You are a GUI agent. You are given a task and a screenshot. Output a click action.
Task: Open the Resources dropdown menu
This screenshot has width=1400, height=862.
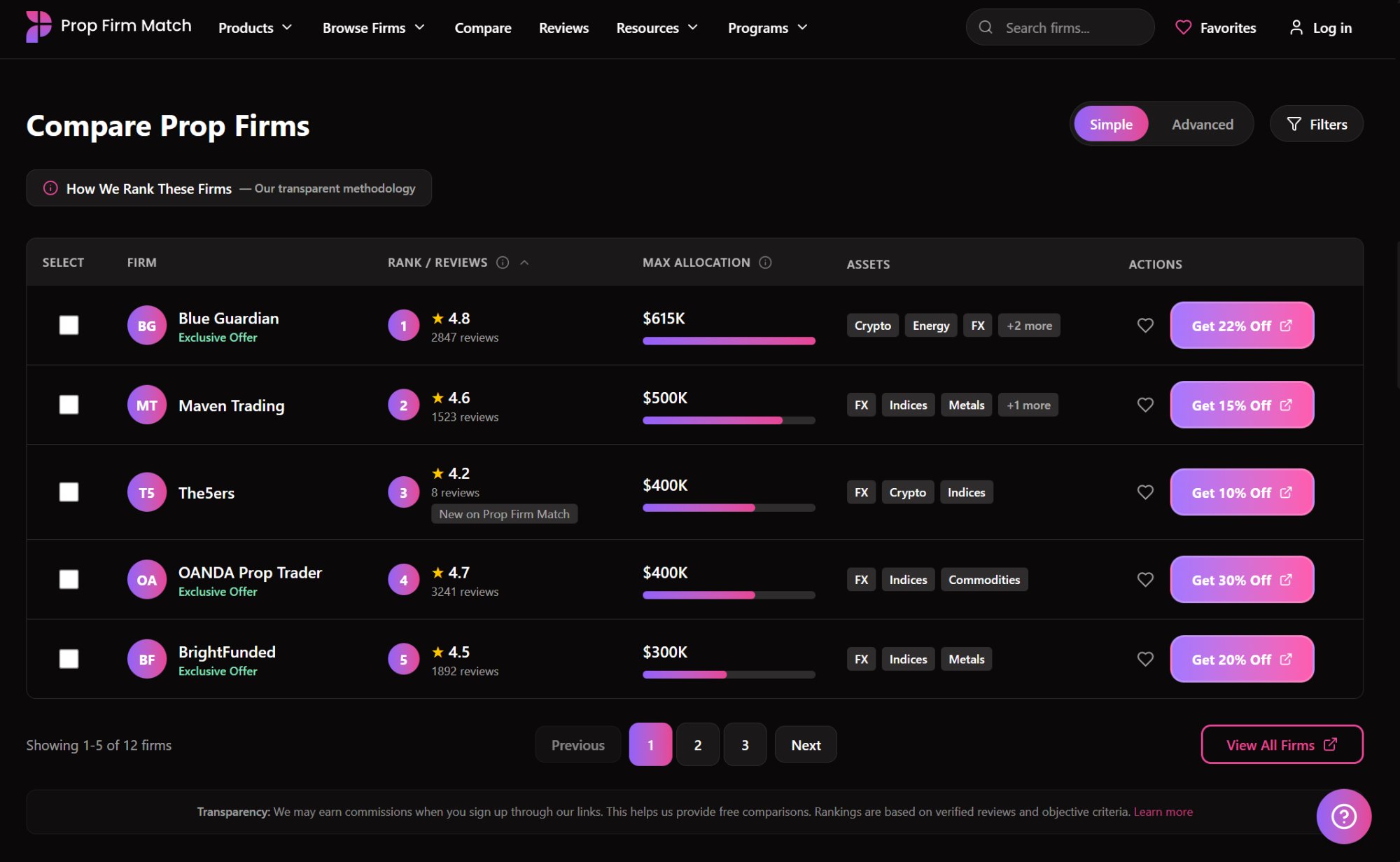(x=657, y=27)
